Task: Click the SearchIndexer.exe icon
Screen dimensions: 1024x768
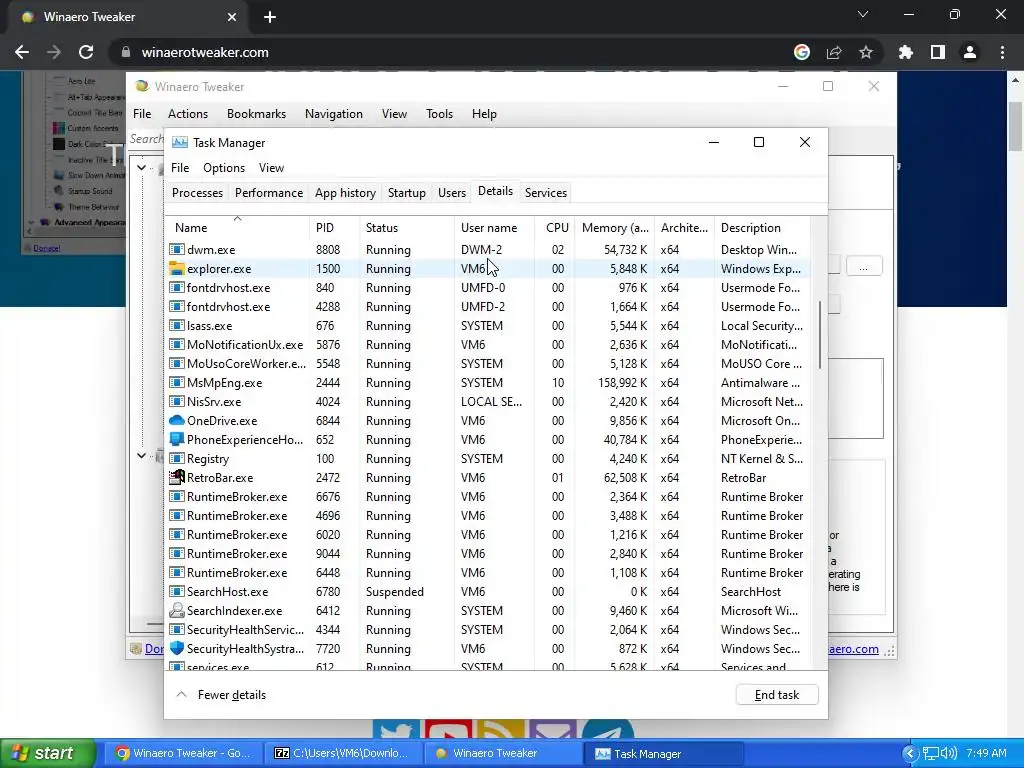Action: click(x=176, y=611)
